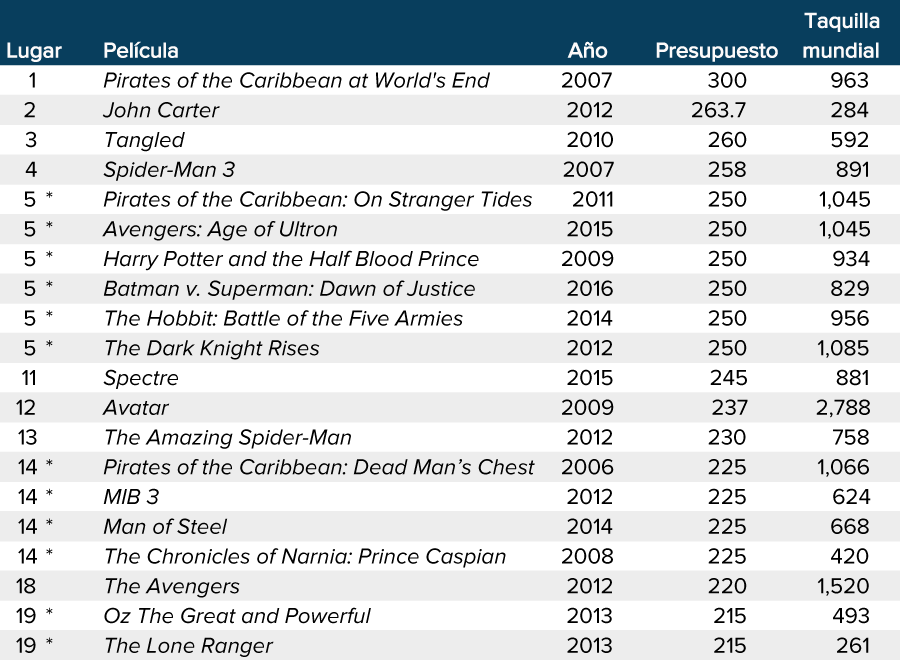Click 'The Lone Ranger' movie title

pos(188,646)
